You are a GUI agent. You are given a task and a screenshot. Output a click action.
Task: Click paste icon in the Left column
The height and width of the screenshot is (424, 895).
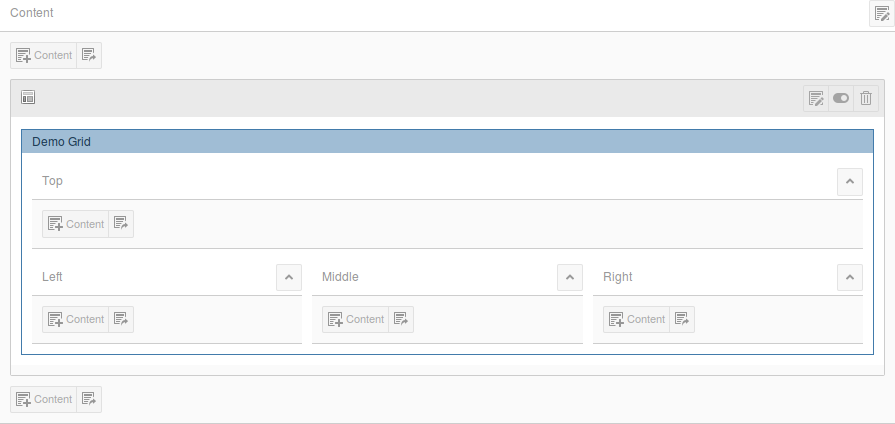(x=121, y=319)
